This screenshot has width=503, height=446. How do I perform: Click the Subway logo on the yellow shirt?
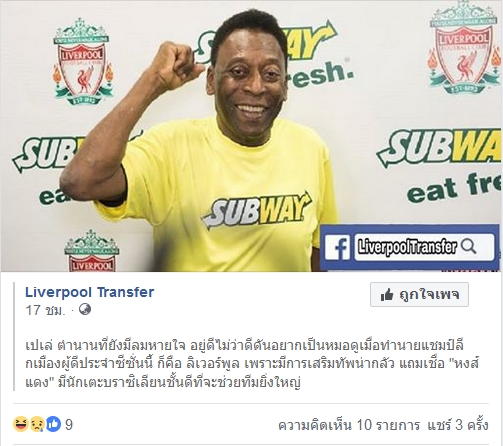tap(257, 210)
